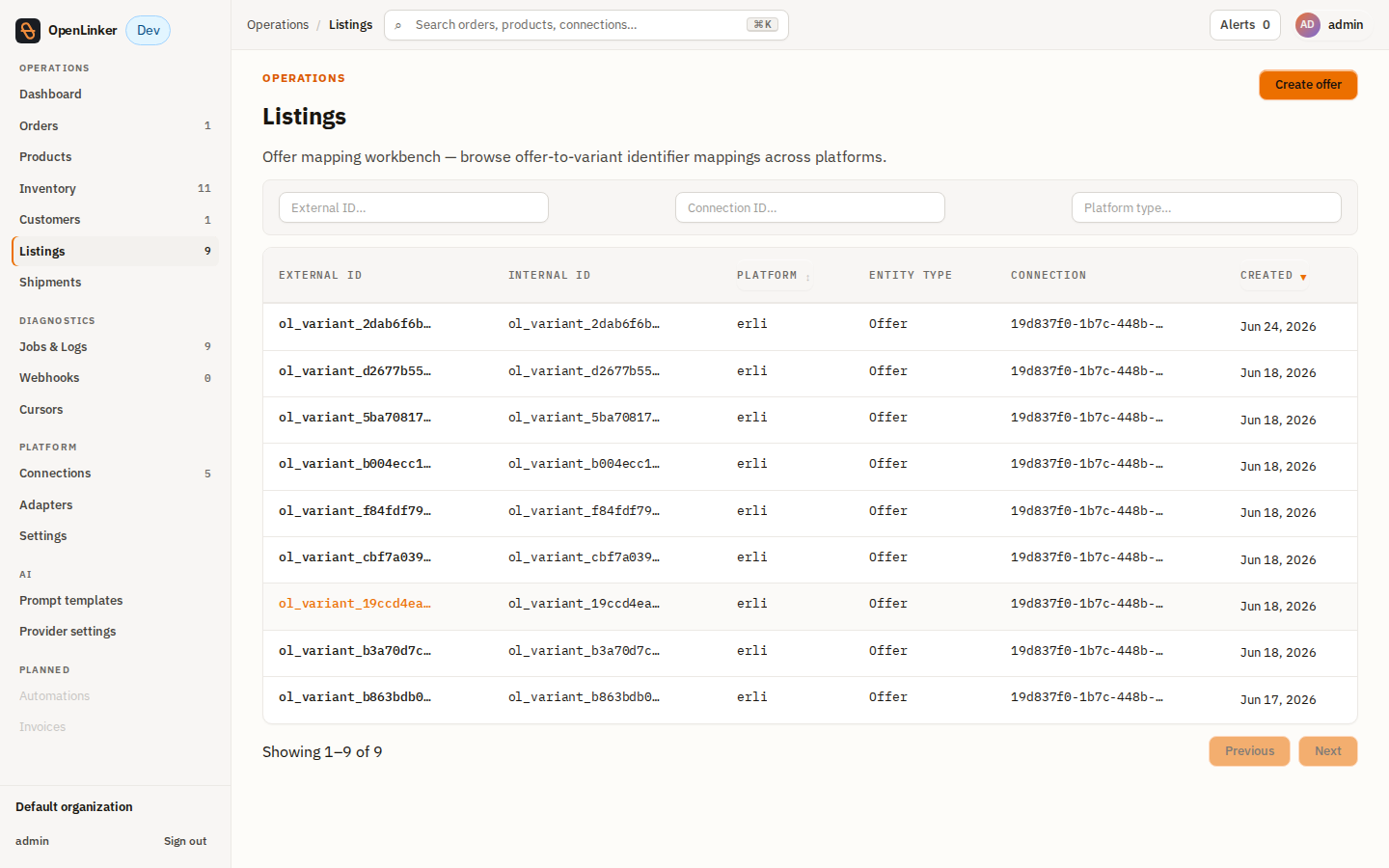
Task: Go to Products page
Action: 115,157
